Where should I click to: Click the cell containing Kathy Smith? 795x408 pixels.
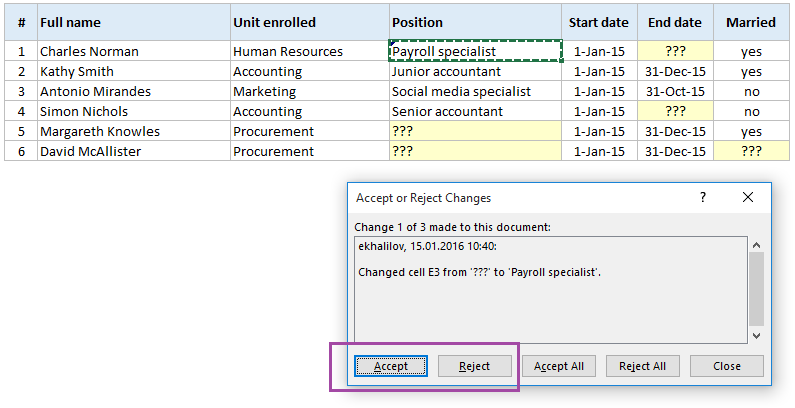[133, 71]
